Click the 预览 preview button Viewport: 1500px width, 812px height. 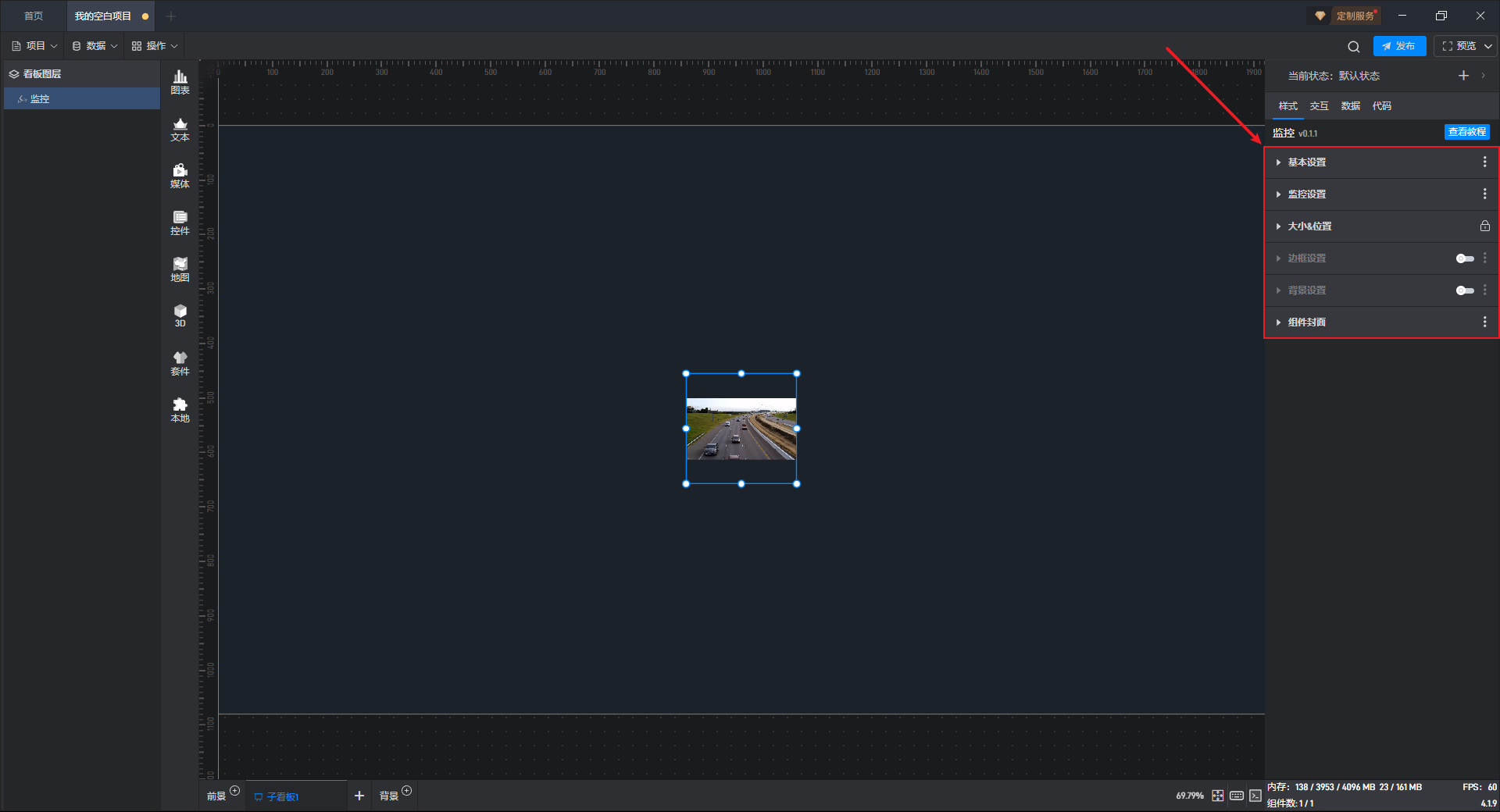1459,46
